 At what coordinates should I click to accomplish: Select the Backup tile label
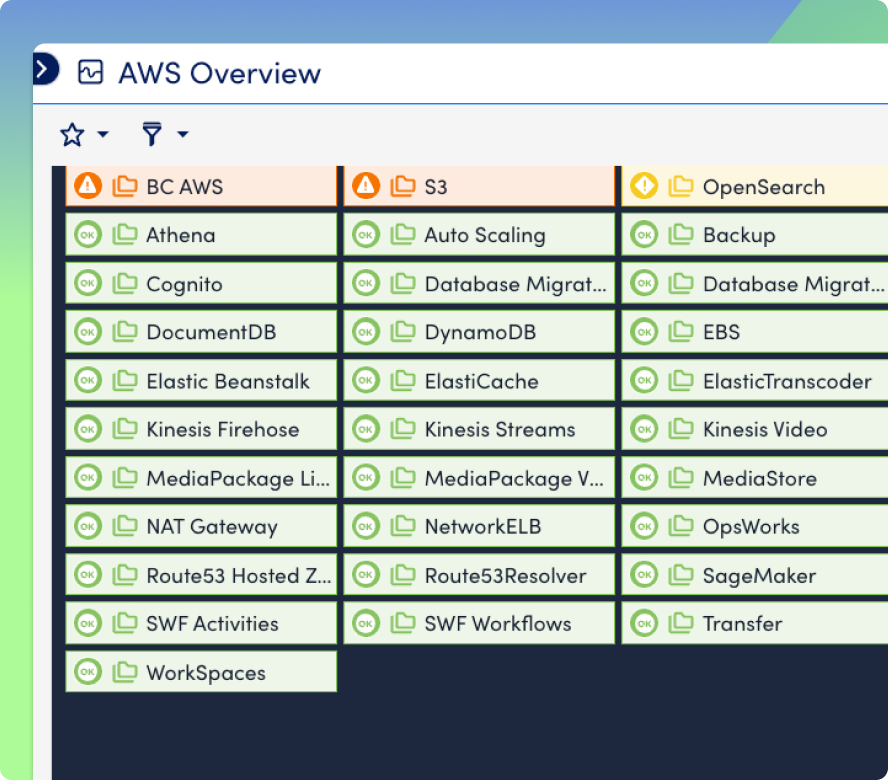coord(739,236)
